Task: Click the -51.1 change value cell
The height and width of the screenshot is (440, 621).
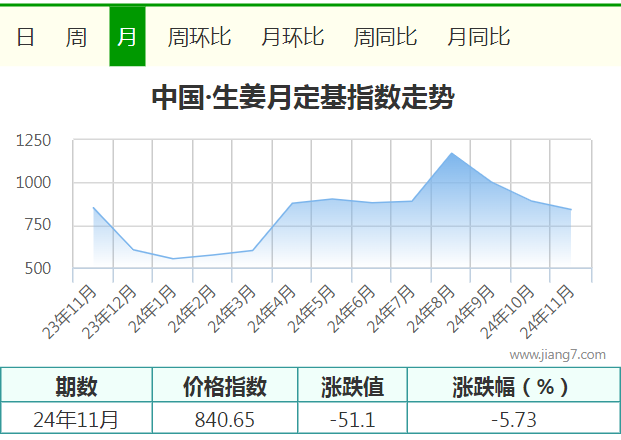Action: click(352, 419)
